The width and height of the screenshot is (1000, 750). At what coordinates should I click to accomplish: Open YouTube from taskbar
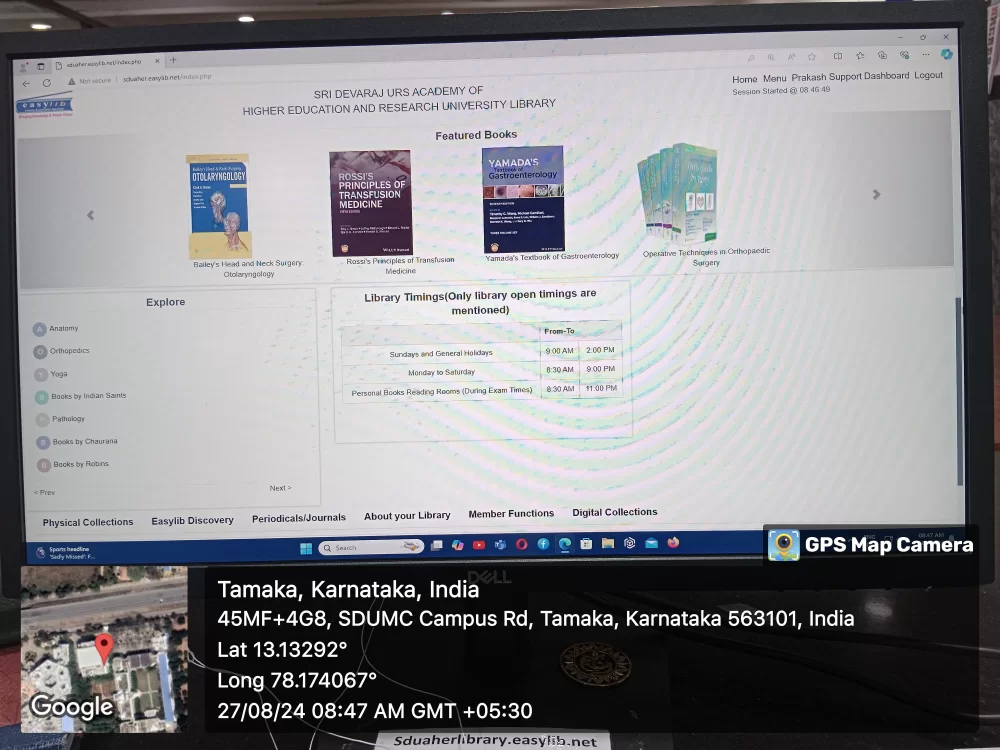(479, 545)
